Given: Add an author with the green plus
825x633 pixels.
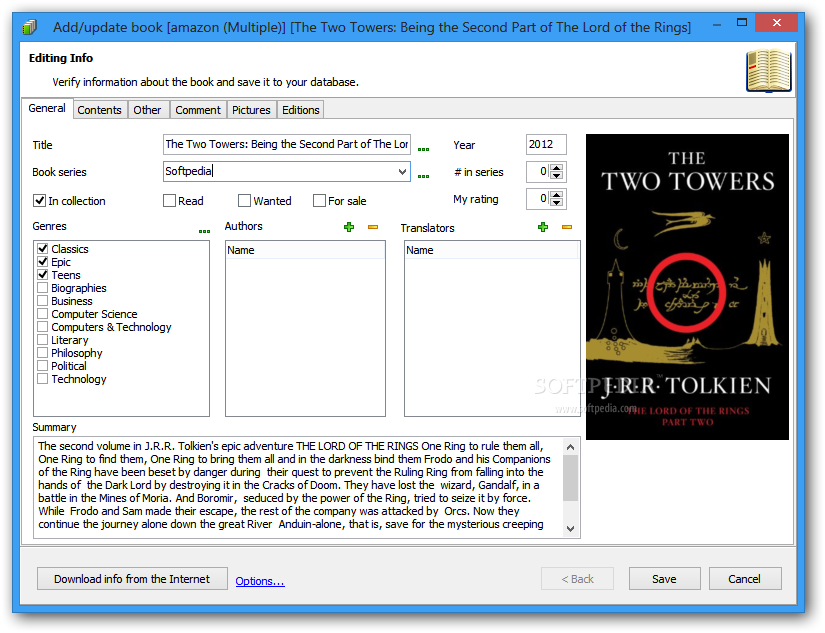Looking at the screenshot, I should (349, 227).
